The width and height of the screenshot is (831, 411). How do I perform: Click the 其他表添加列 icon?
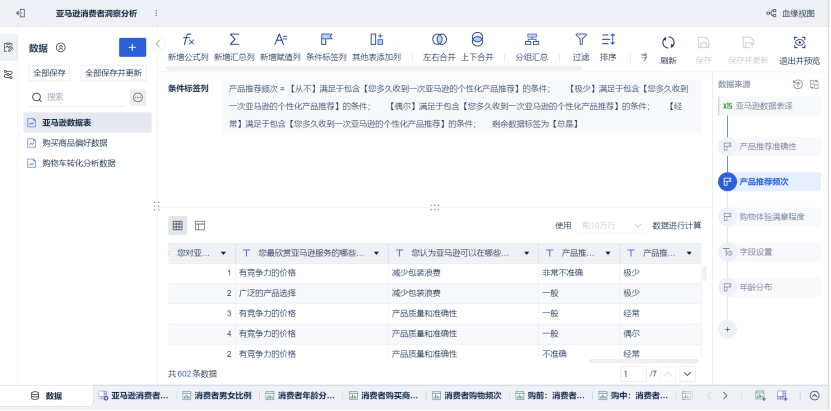click(x=377, y=40)
